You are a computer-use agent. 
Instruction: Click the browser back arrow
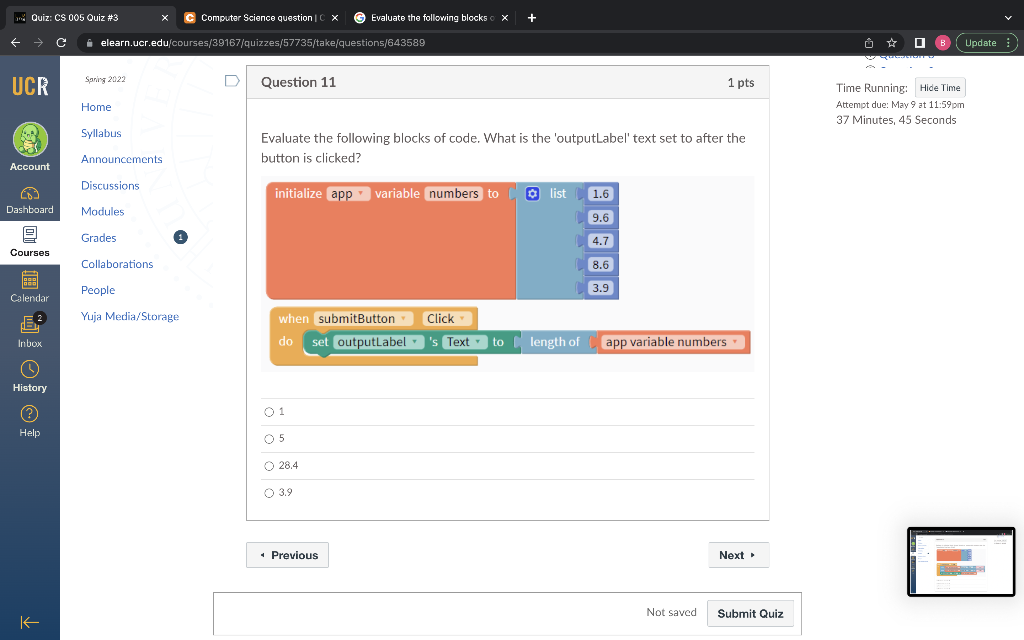point(16,42)
